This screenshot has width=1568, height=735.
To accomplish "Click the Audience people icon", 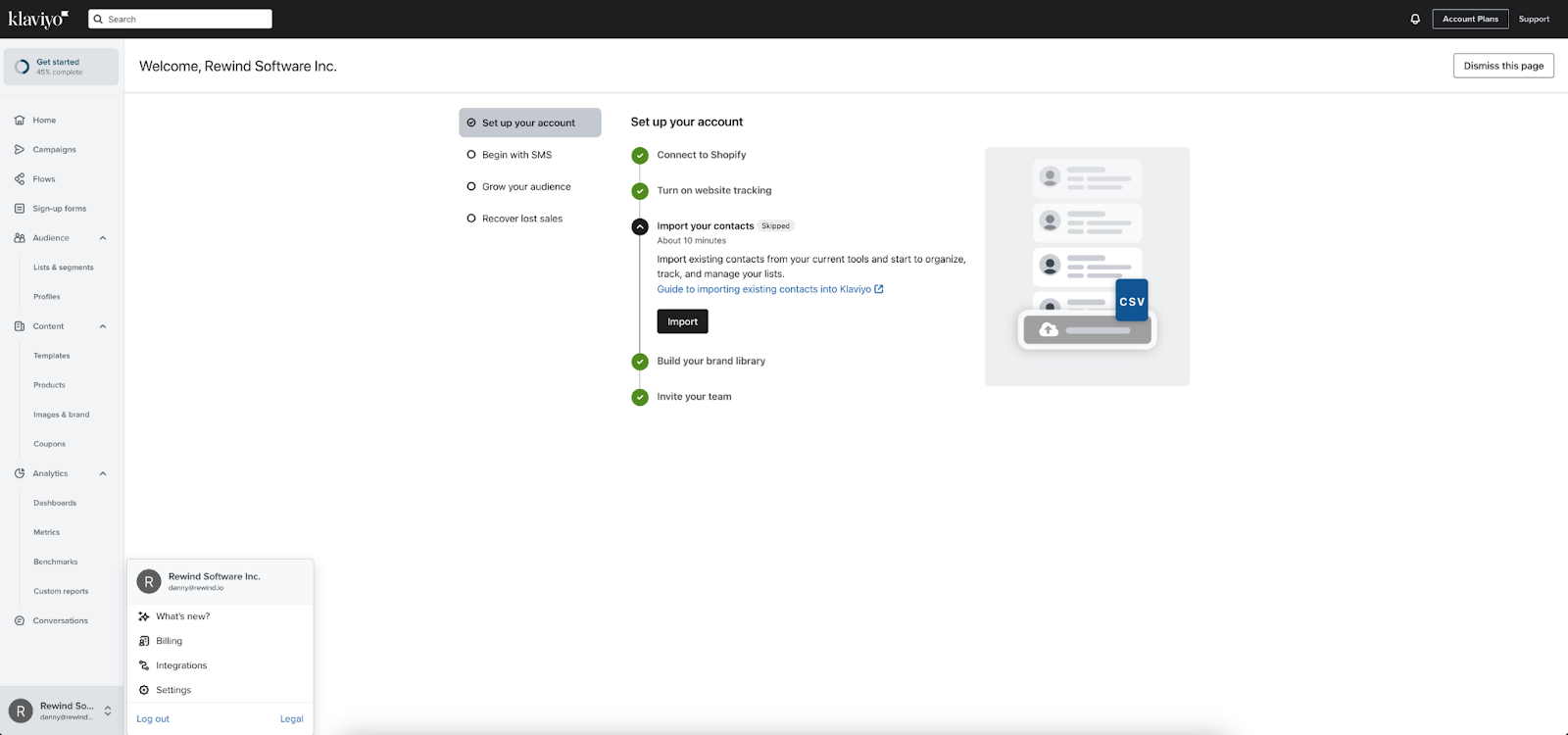I will pyautogui.click(x=20, y=238).
